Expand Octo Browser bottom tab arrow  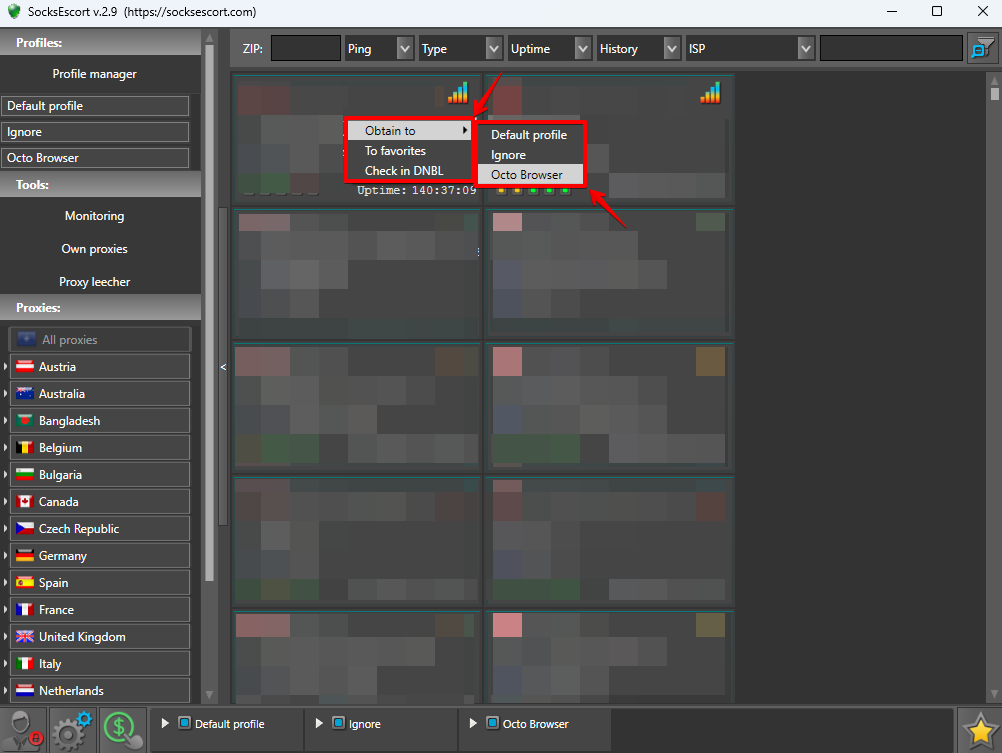point(473,723)
